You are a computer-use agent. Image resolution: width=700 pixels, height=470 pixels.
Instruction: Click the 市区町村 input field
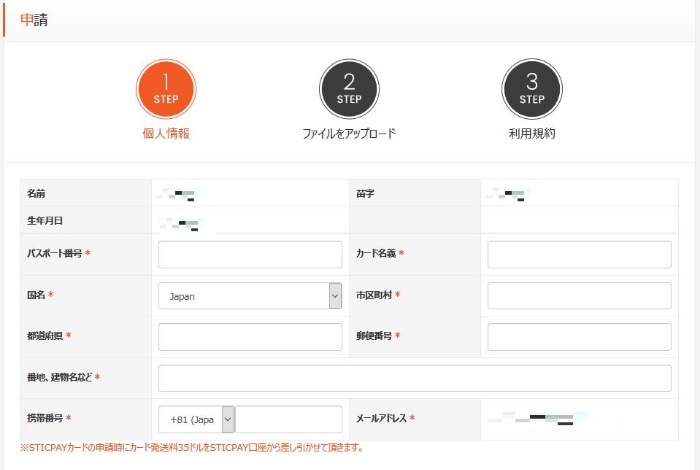(x=579, y=296)
